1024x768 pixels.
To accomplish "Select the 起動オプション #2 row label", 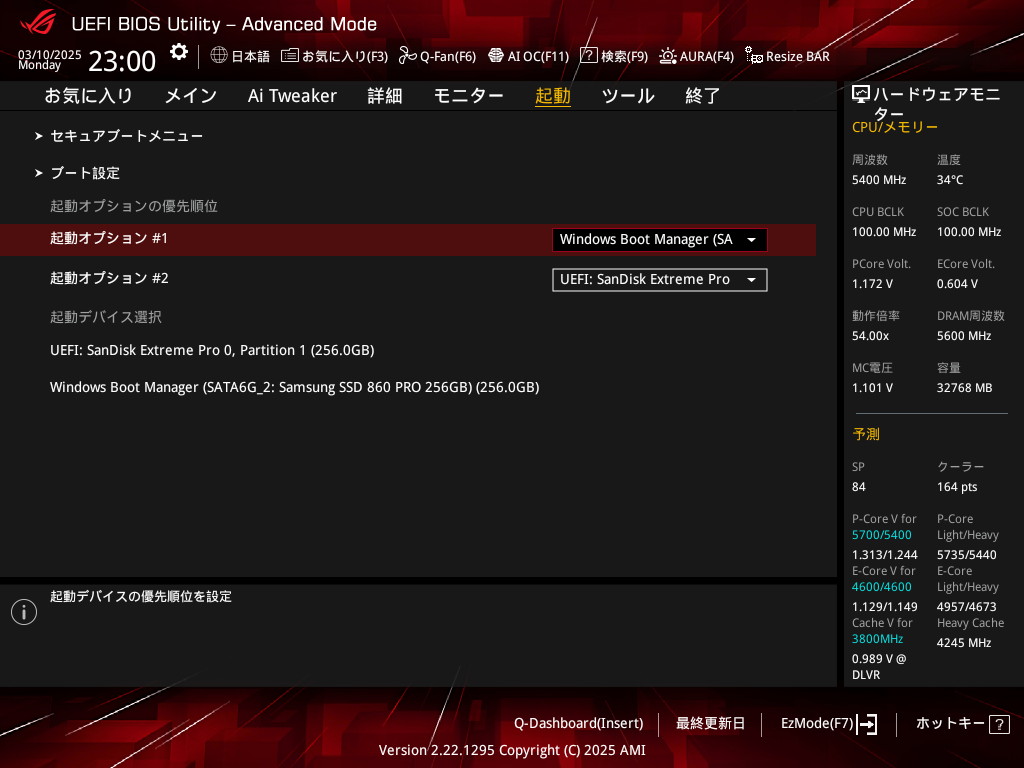I will [x=109, y=278].
